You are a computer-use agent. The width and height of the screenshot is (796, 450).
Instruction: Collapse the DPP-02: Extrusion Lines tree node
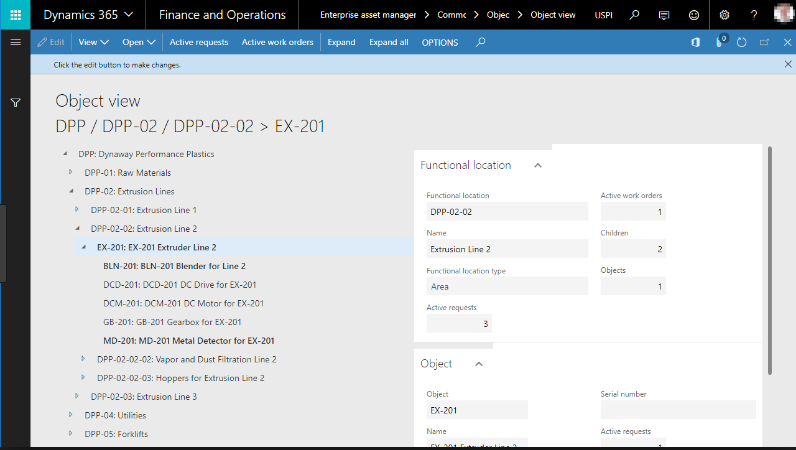(x=71, y=191)
